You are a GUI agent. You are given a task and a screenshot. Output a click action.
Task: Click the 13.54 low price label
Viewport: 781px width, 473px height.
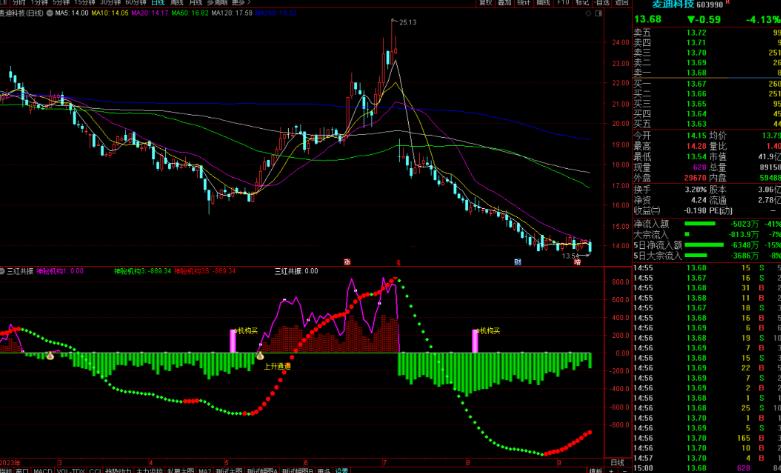[570, 256]
